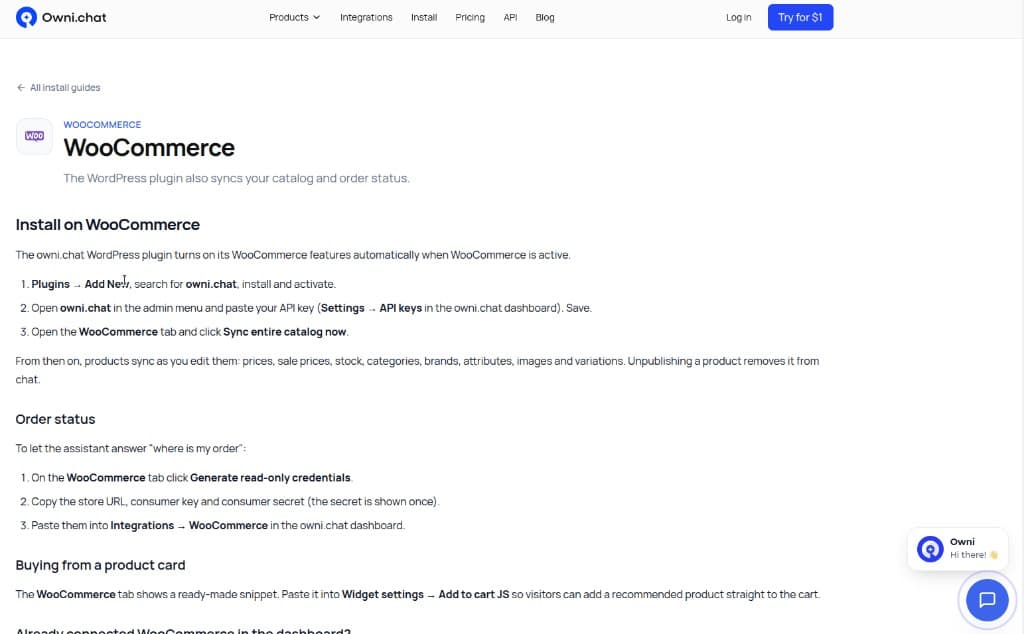The image size is (1024, 634).
Task: Visit the Blog nav link
Action: coord(545,18)
